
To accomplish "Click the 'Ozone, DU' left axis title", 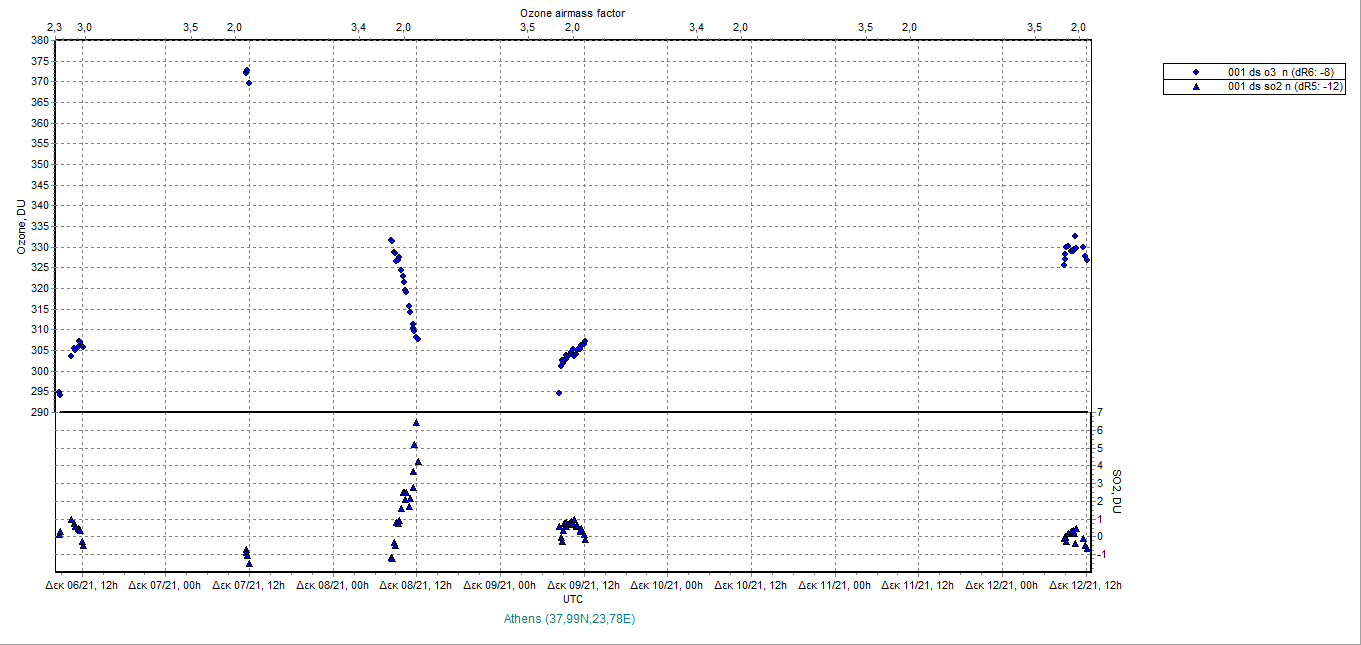I will tap(20, 226).
